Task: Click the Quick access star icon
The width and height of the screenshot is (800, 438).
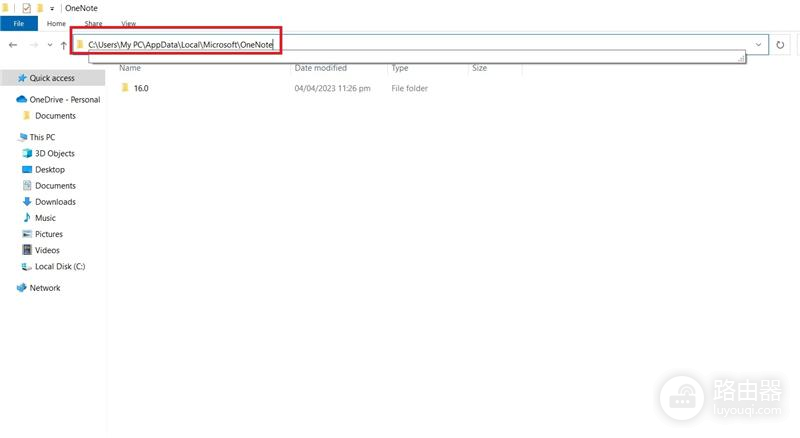Action: tap(22, 78)
